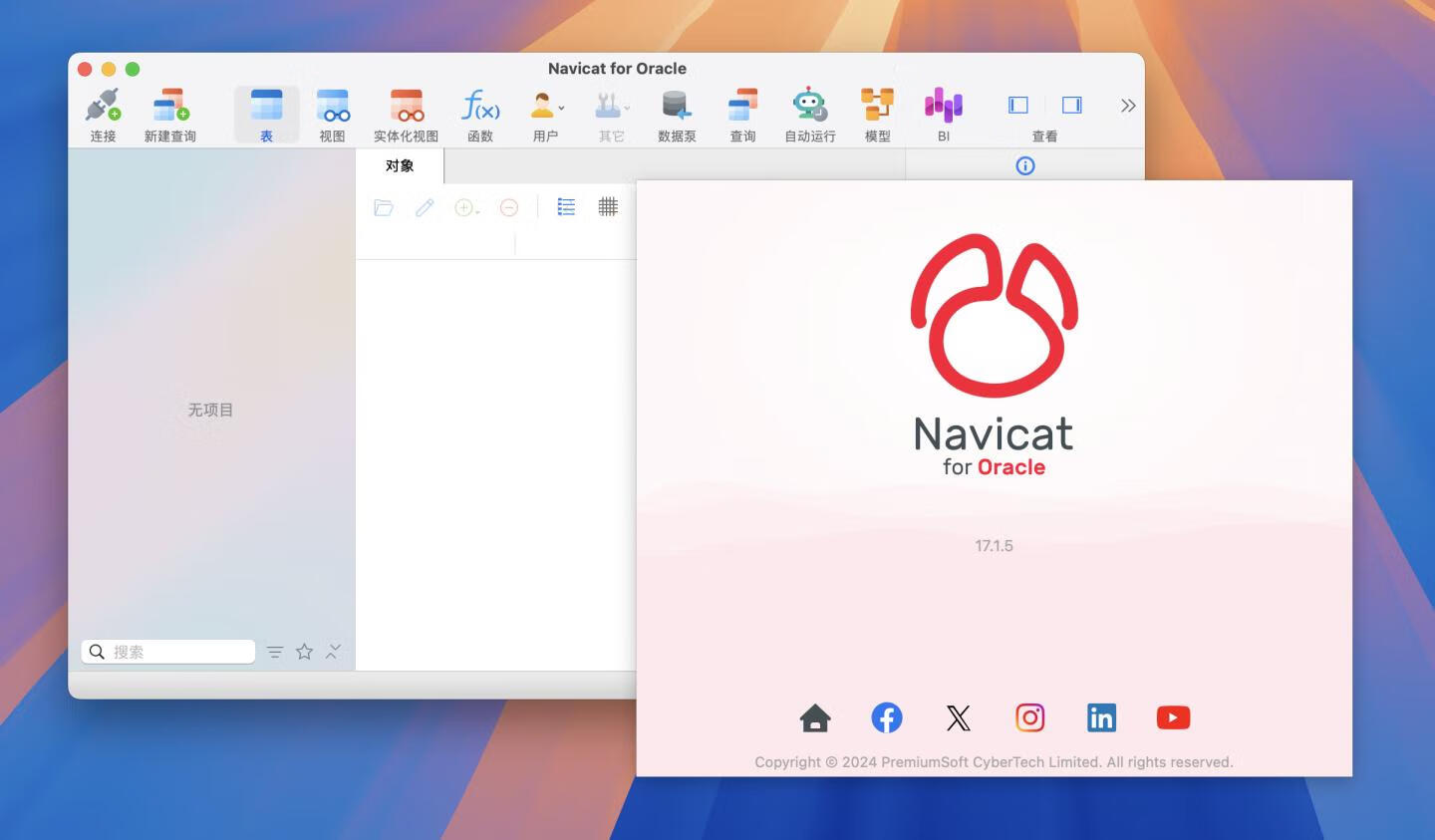Minimize the Navicat main window with yellow button
This screenshot has height=840, width=1435.
[109, 69]
